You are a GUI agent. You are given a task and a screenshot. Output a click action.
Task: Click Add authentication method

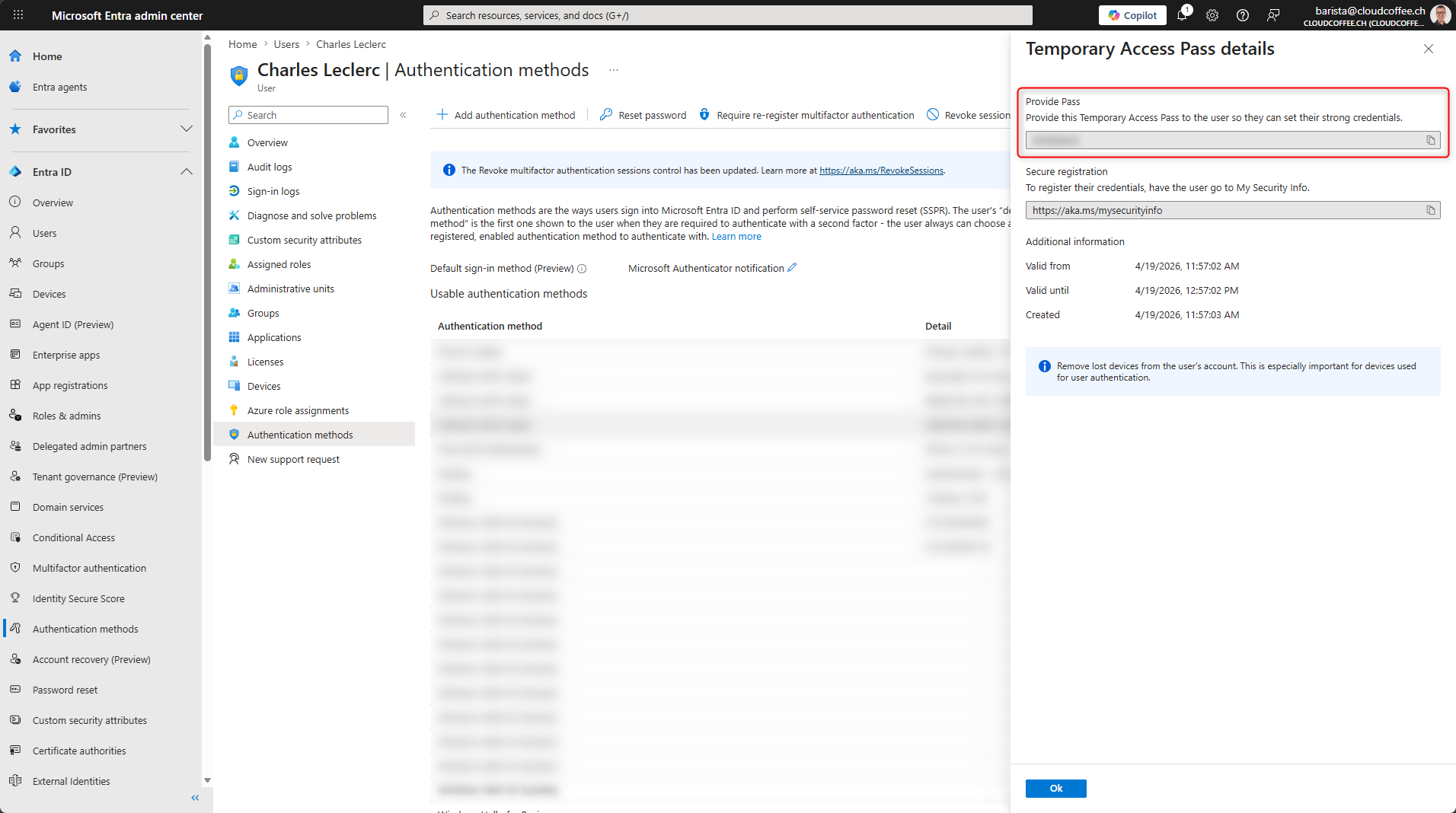506,115
